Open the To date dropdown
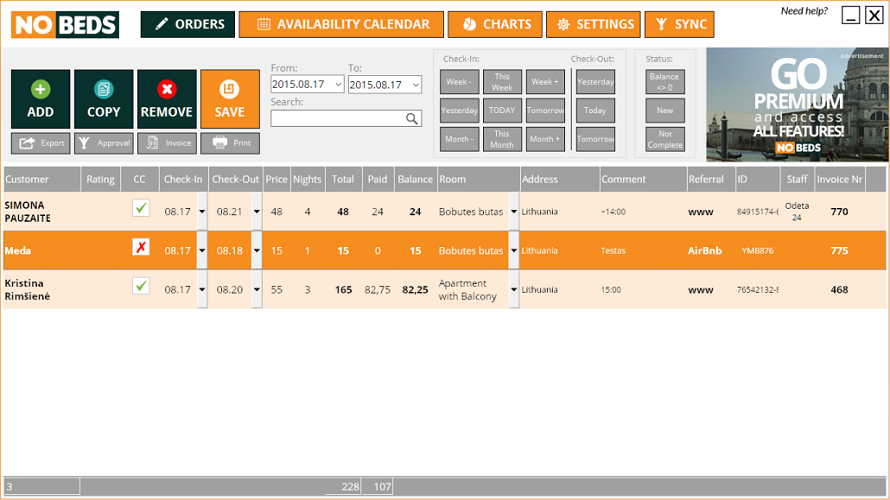The image size is (890, 500). [415, 85]
